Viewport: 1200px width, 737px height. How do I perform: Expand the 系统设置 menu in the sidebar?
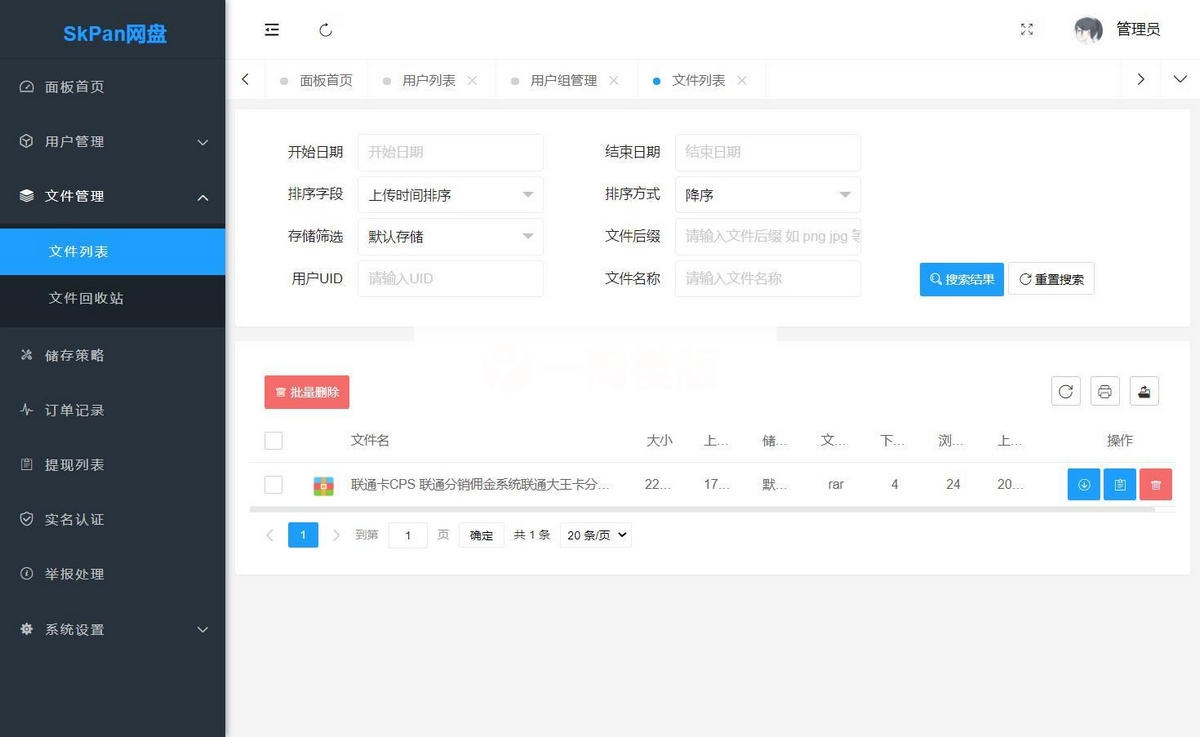coord(112,629)
